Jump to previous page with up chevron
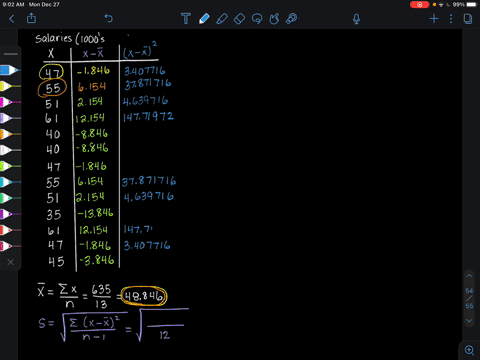 469,276
